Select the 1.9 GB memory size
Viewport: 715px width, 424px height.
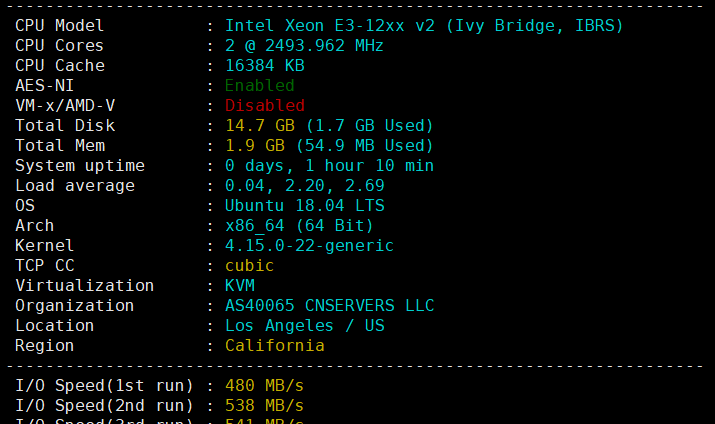254,146
